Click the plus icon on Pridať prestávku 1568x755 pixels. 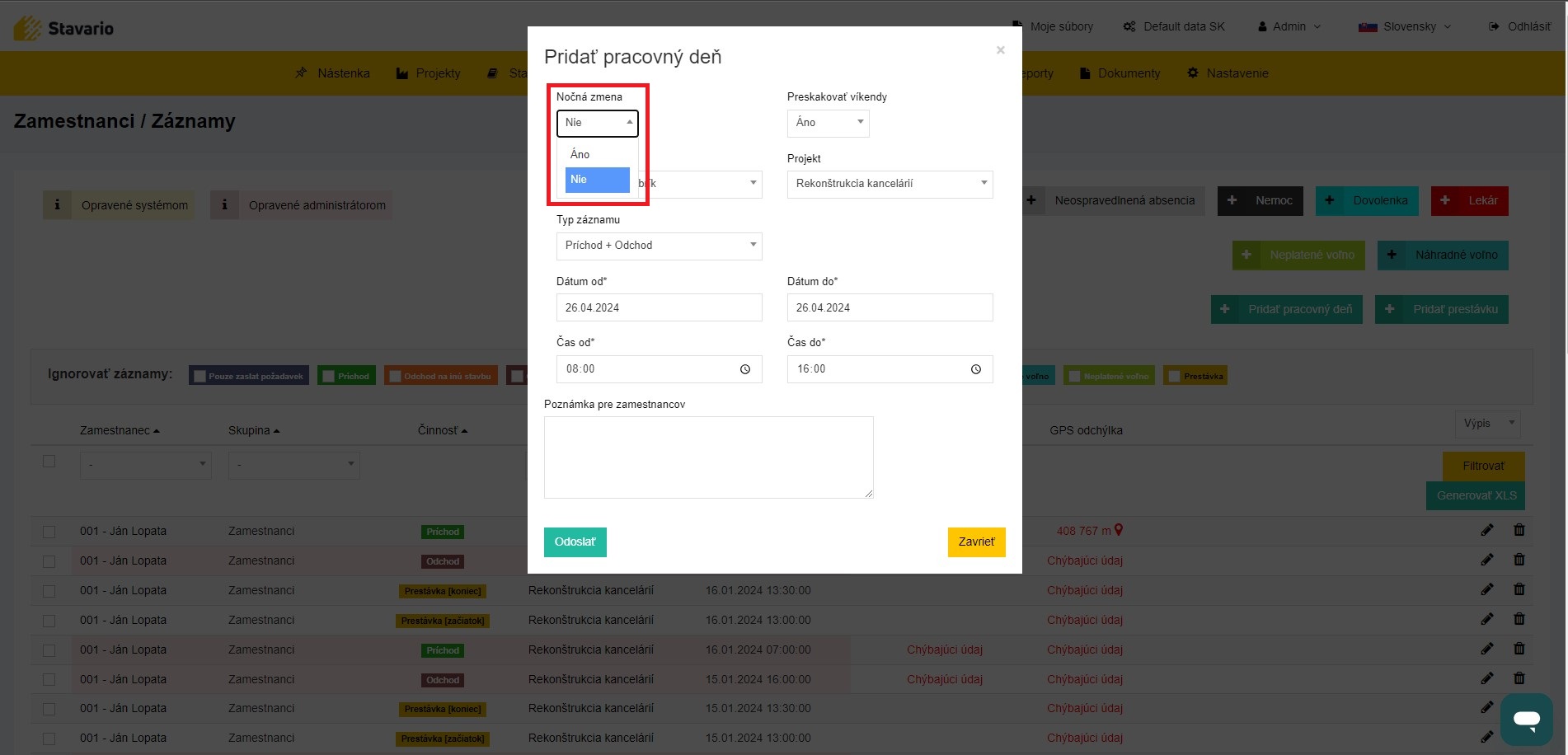tap(1390, 309)
